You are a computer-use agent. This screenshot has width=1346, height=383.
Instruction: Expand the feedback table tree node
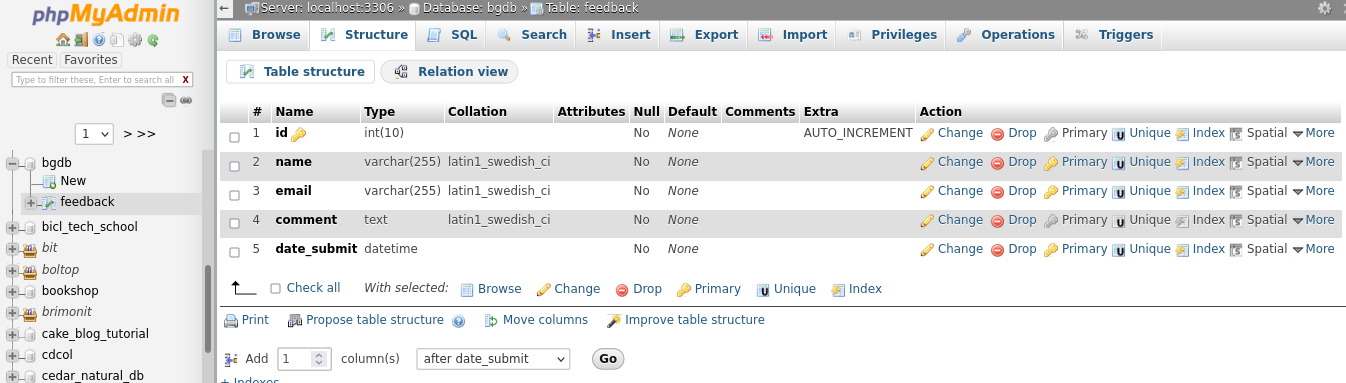coord(31,202)
